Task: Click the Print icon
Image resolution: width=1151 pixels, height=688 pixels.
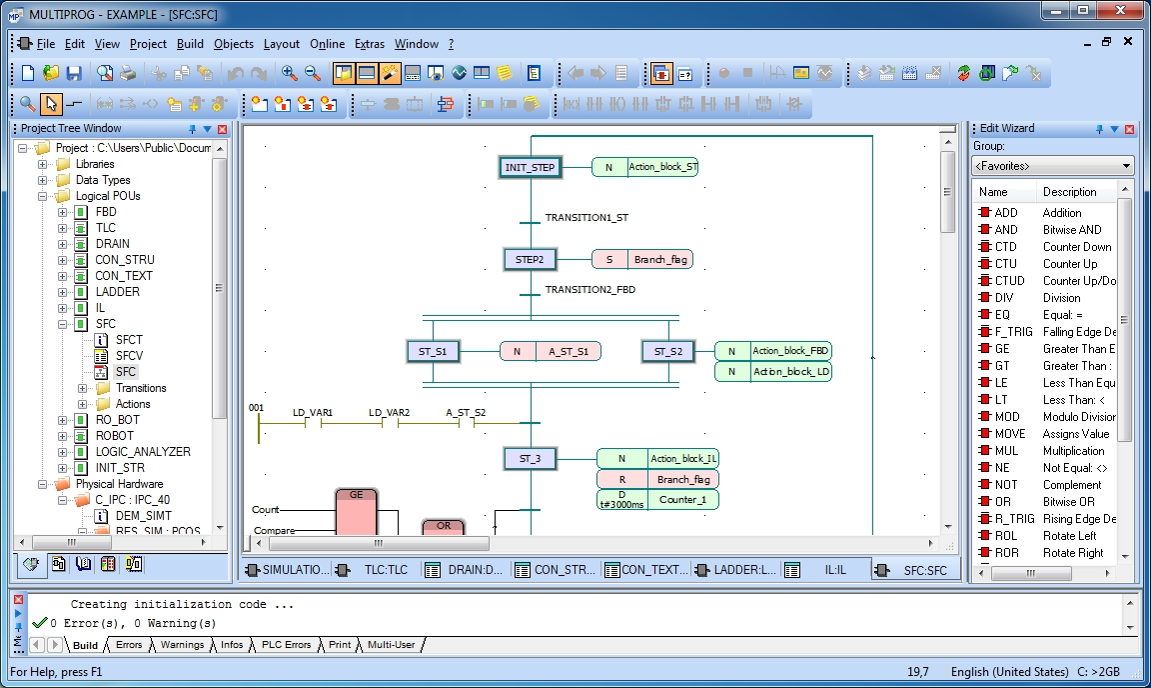Action: tap(128, 73)
